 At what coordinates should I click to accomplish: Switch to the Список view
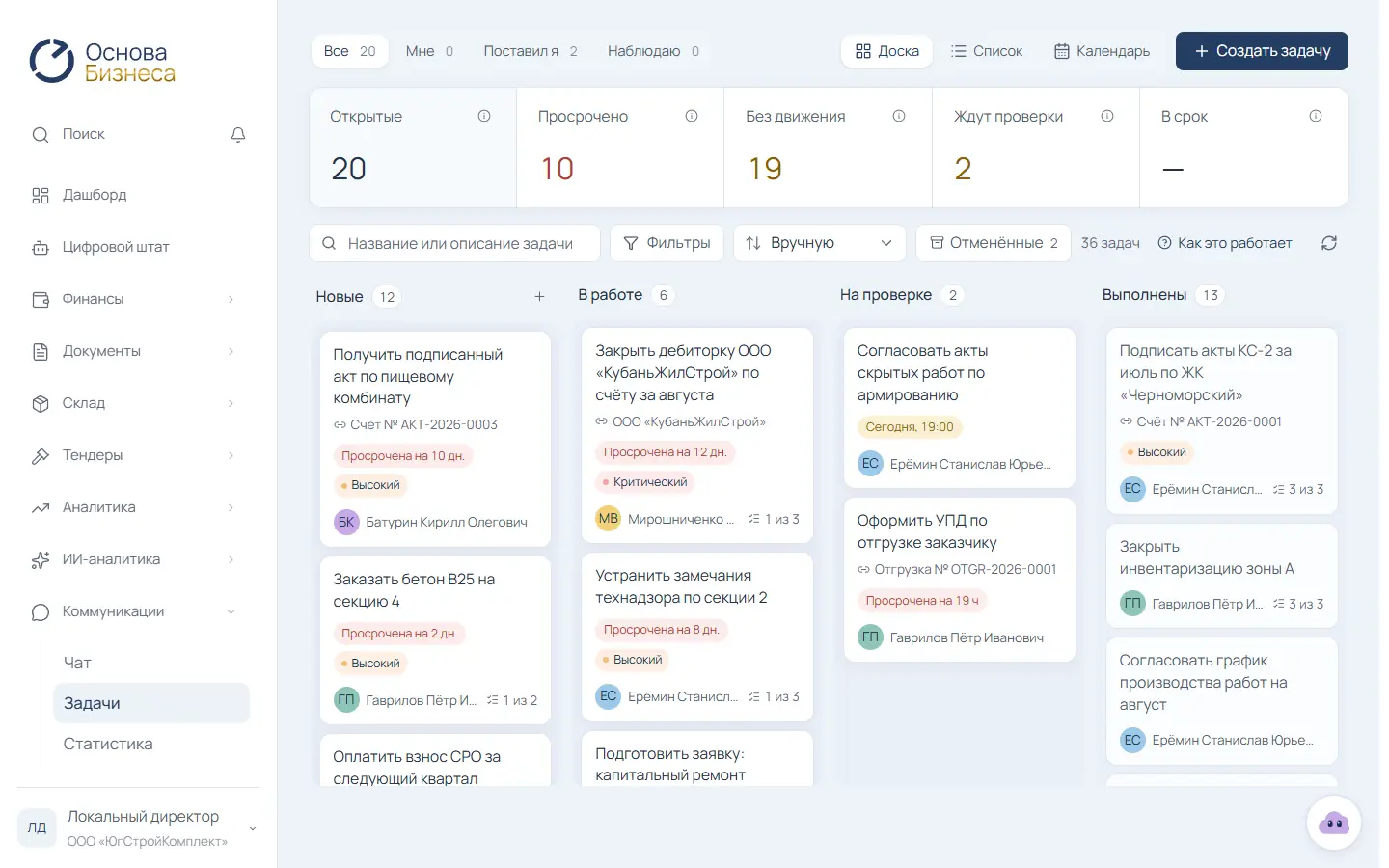click(x=986, y=51)
